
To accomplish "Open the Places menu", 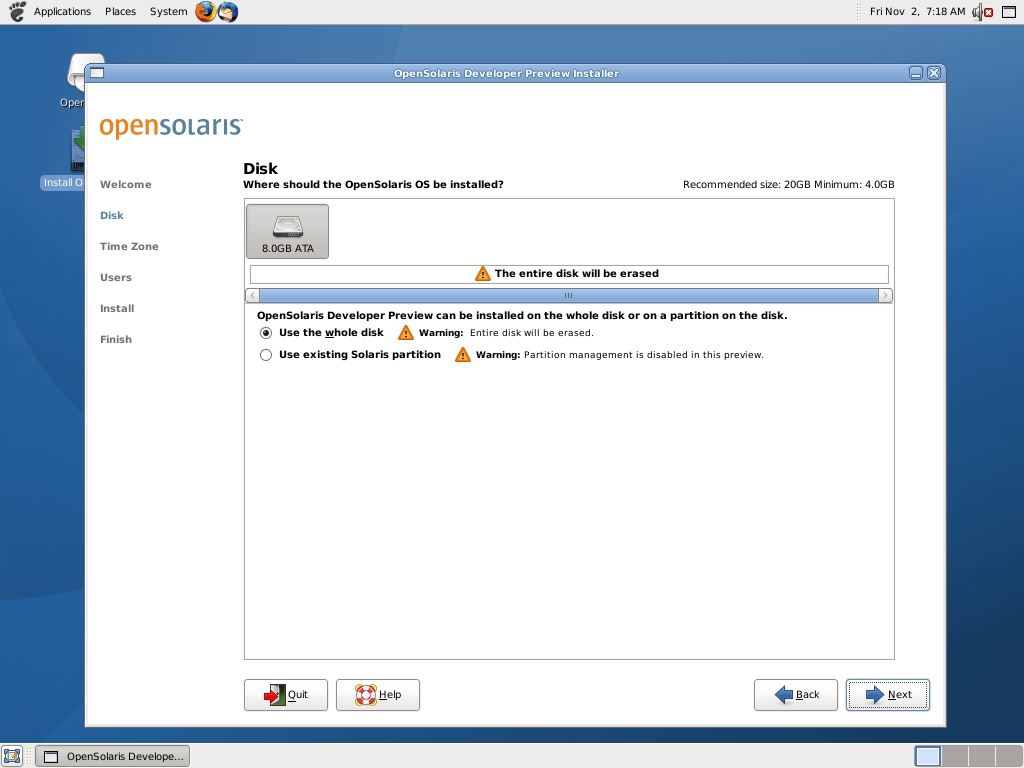I will click(120, 12).
